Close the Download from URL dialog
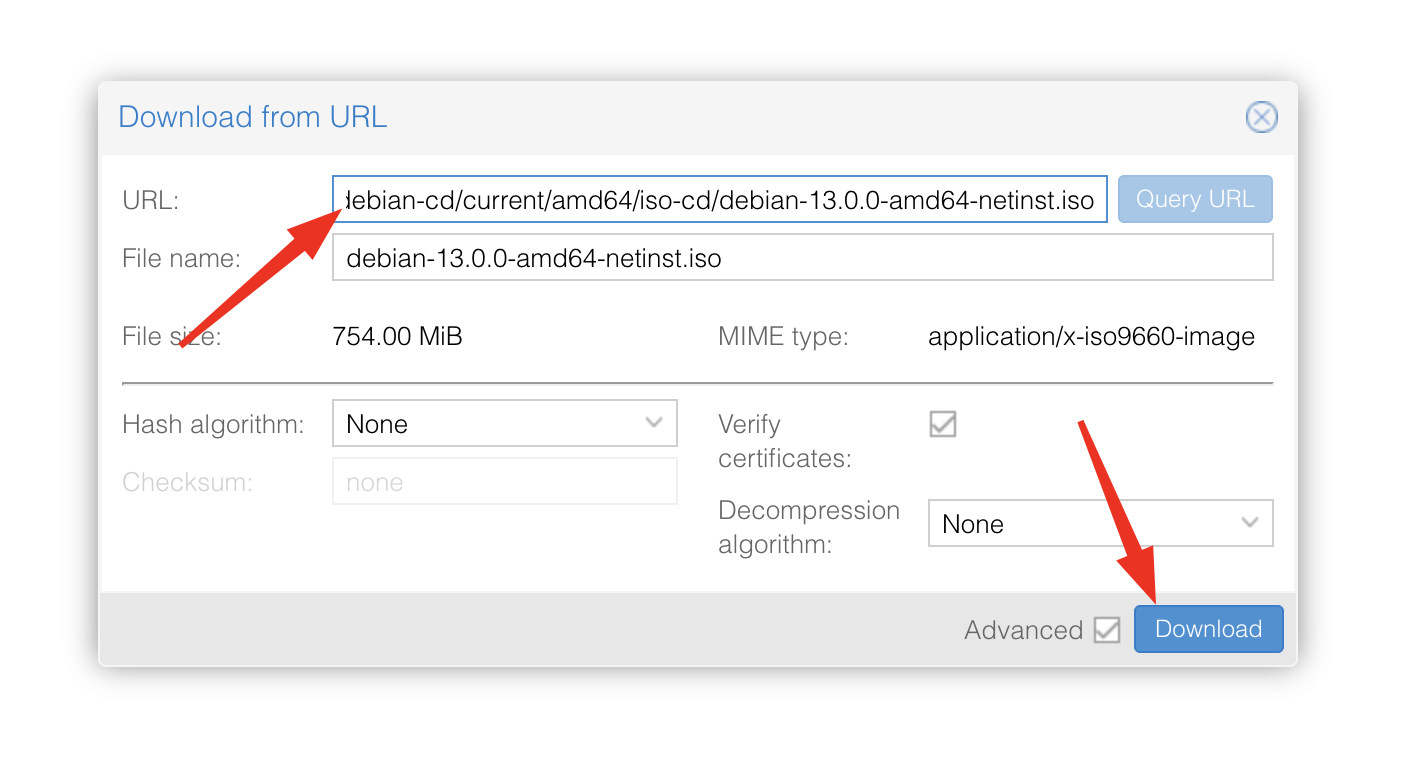Image resolution: width=1415 pixels, height=764 pixels. (1261, 117)
